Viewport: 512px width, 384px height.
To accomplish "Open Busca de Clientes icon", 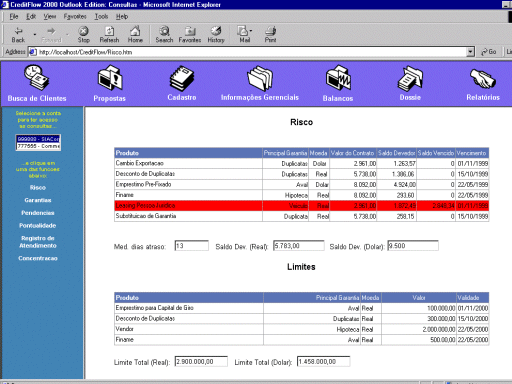I will [x=37, y=78].
